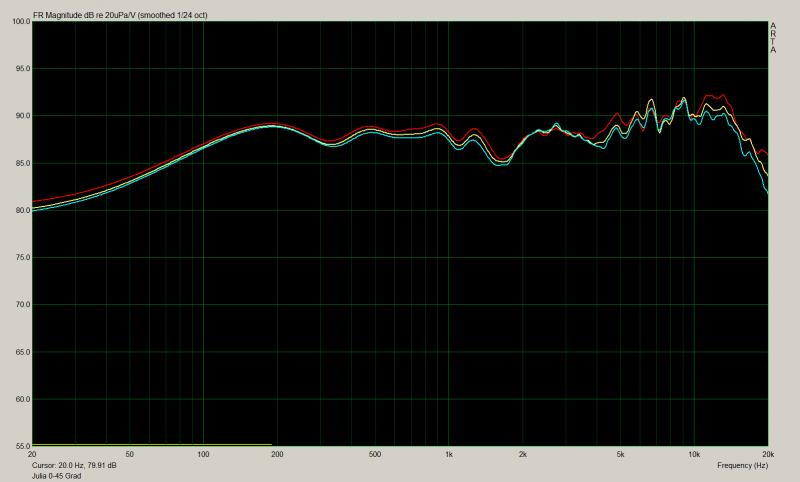Click the 100.0 y-axis label
Viewport: 800px width, 482px height.
(x=21, y=21)
